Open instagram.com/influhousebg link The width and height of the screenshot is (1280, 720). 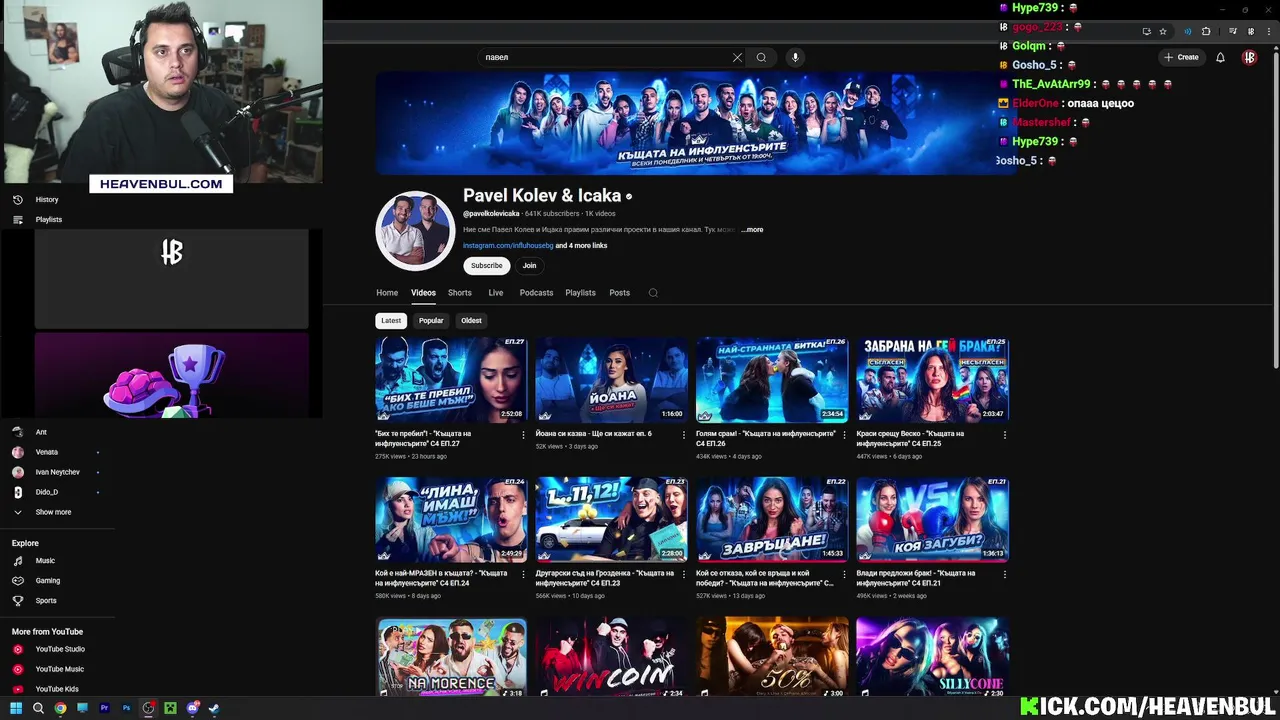click(x=508, y=246)
